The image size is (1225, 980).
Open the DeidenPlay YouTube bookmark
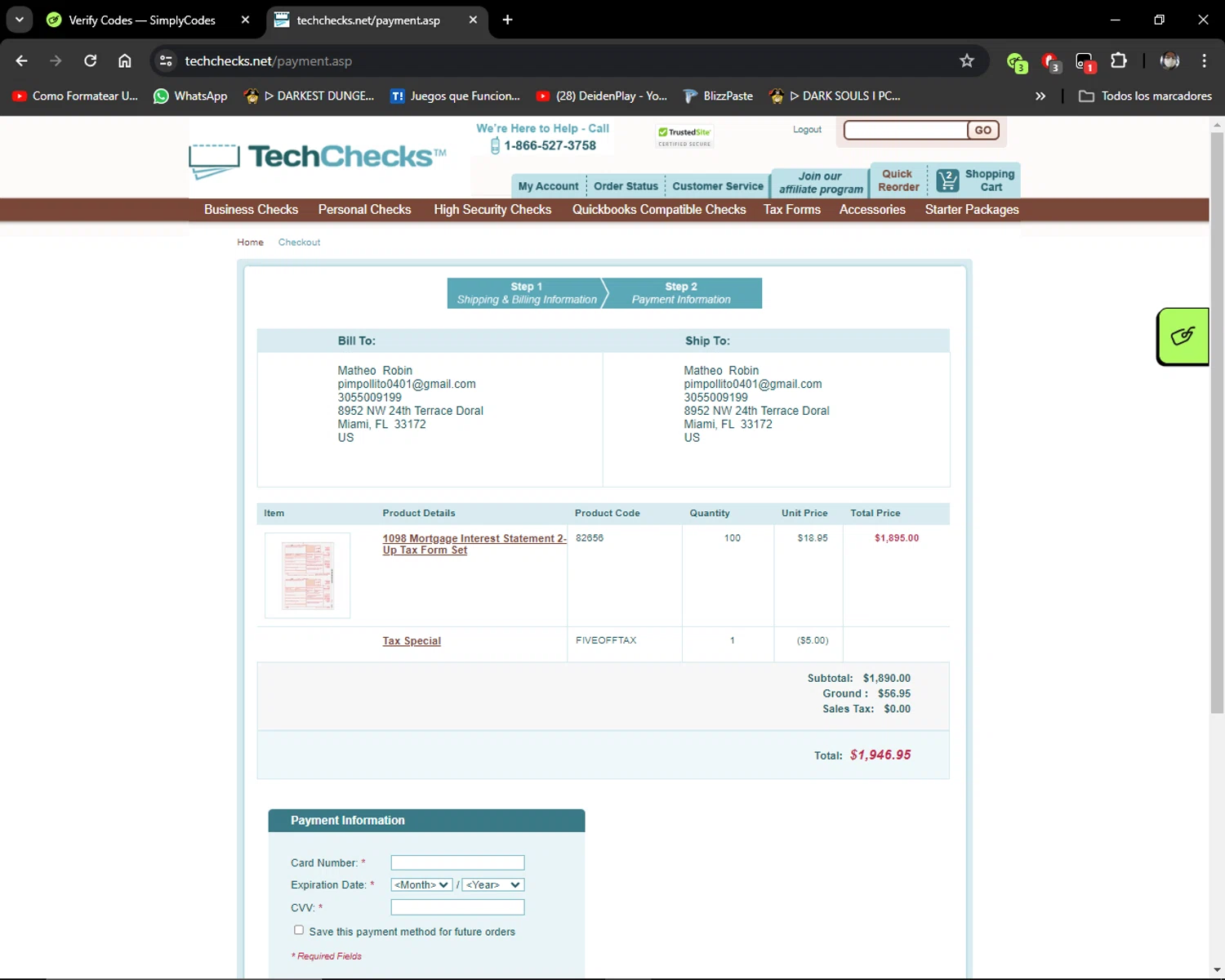click(x=602, y=96)
